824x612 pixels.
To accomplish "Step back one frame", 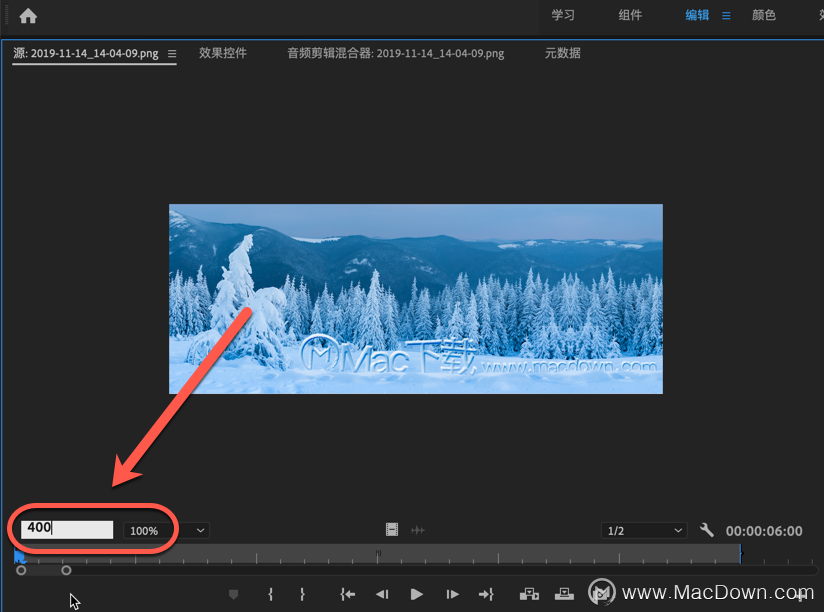I will [x=382, y=594].
